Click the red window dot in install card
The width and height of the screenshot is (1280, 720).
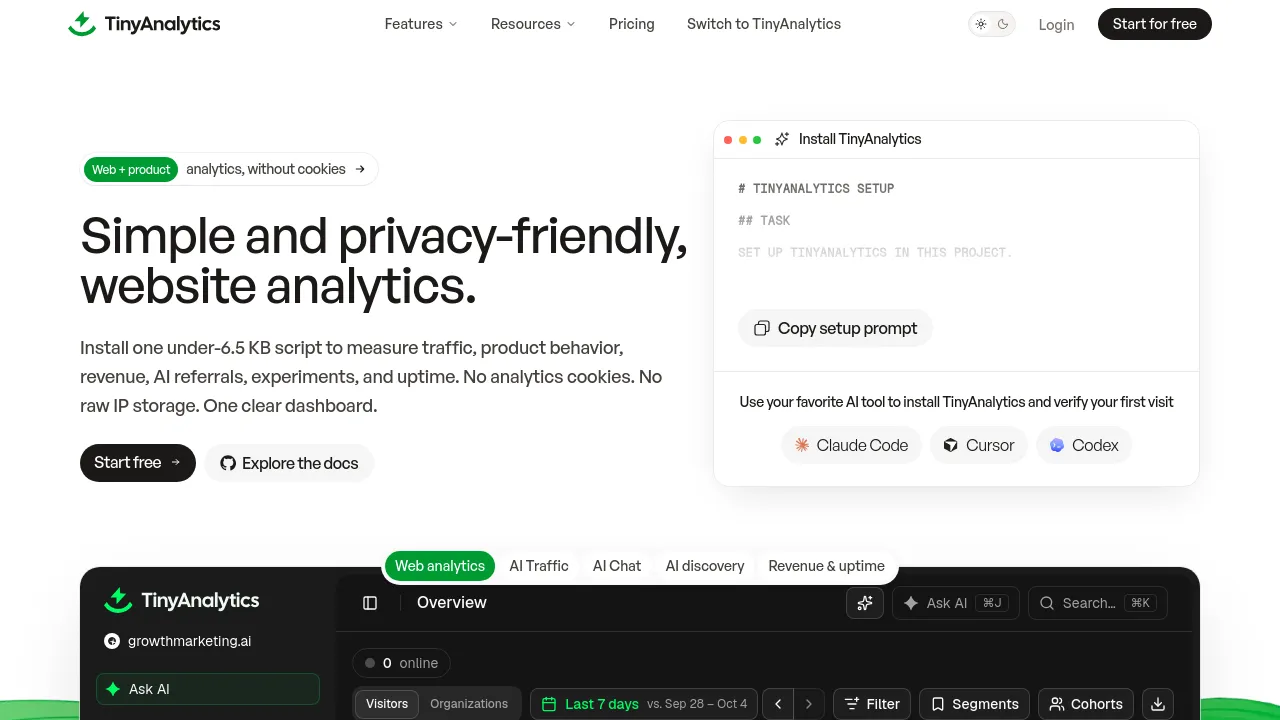pos(728,140)
